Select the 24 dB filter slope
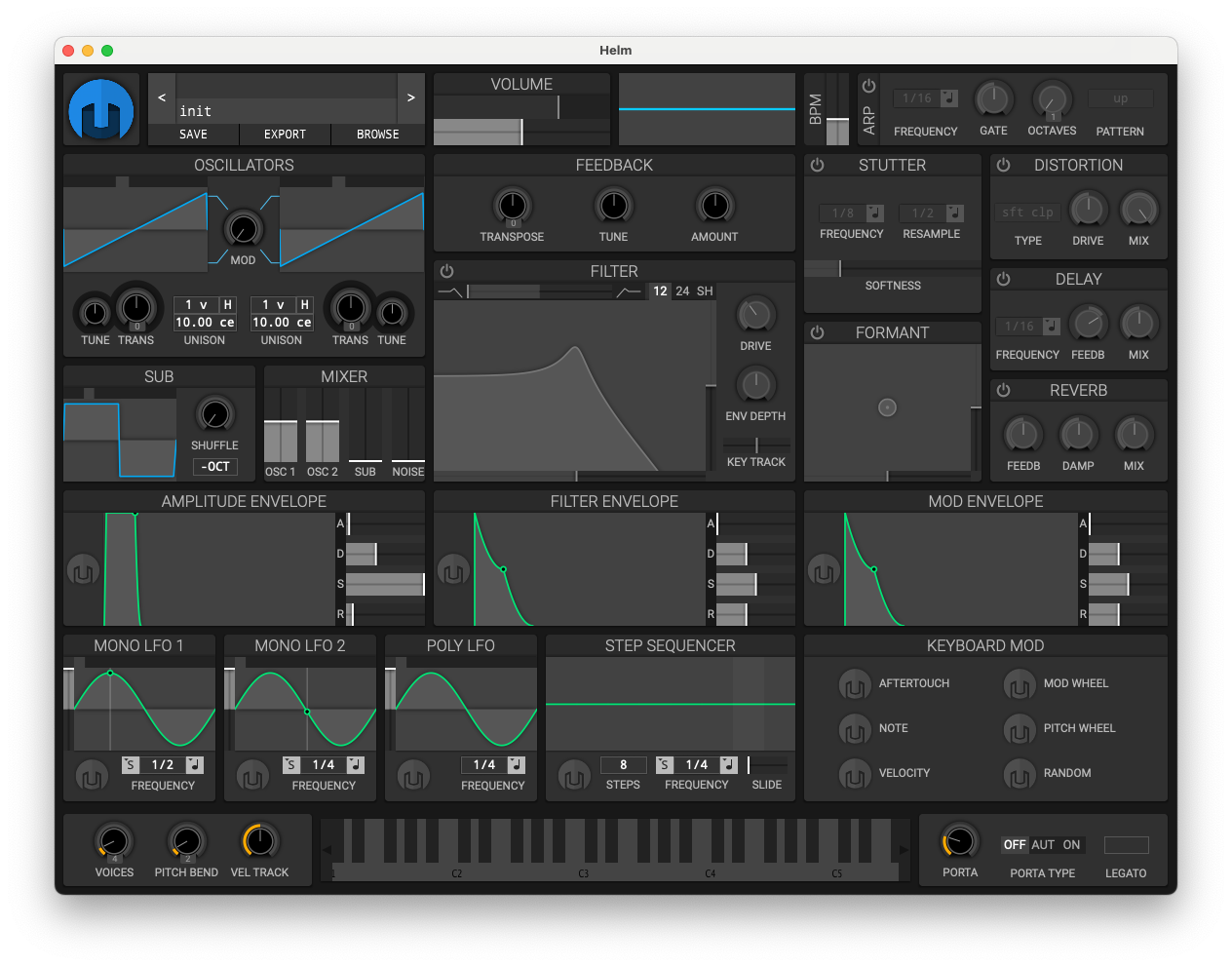The width and height of the screenshot is (1232, 967). 682,291
